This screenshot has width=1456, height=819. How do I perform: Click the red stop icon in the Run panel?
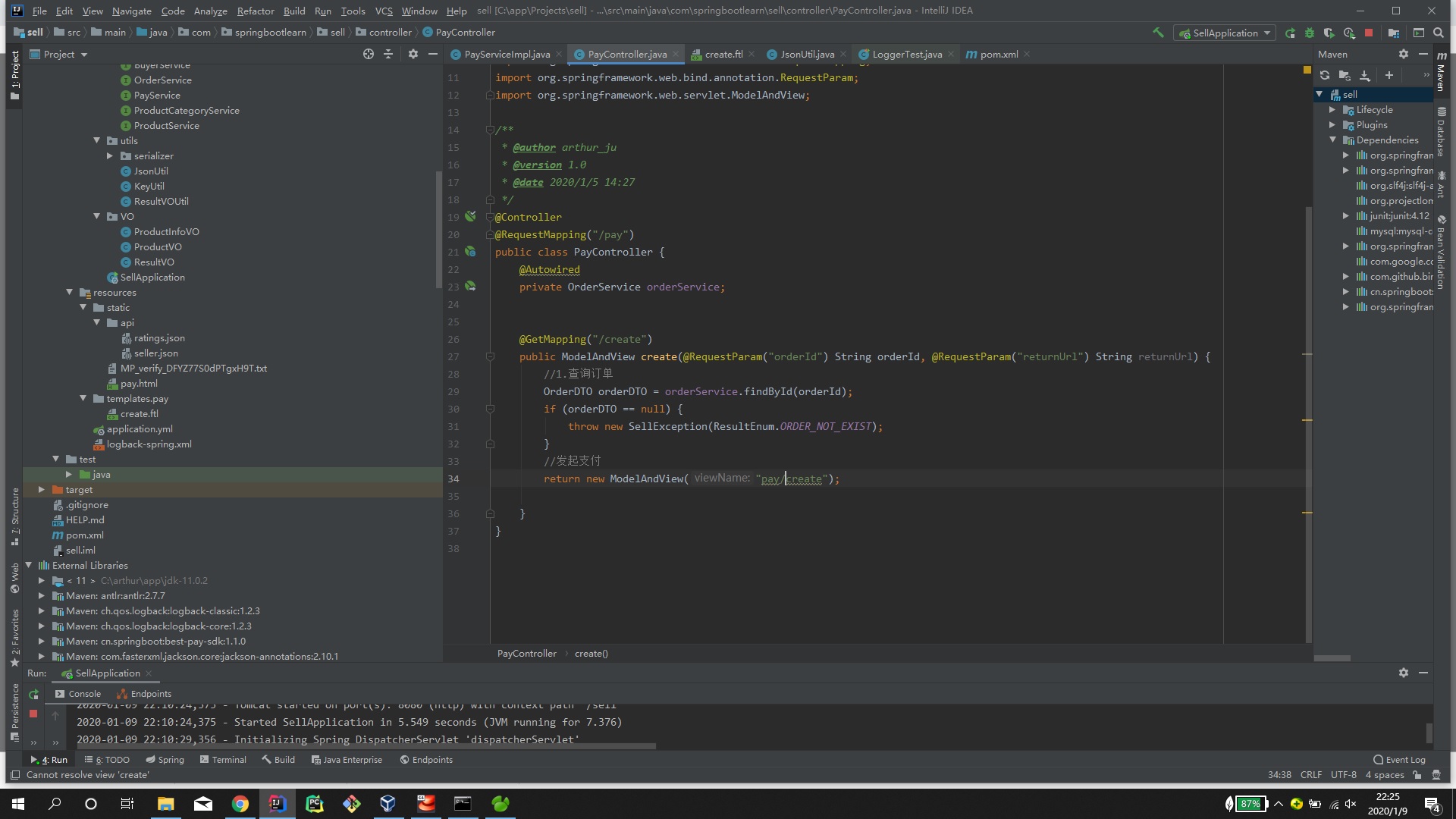33,714
